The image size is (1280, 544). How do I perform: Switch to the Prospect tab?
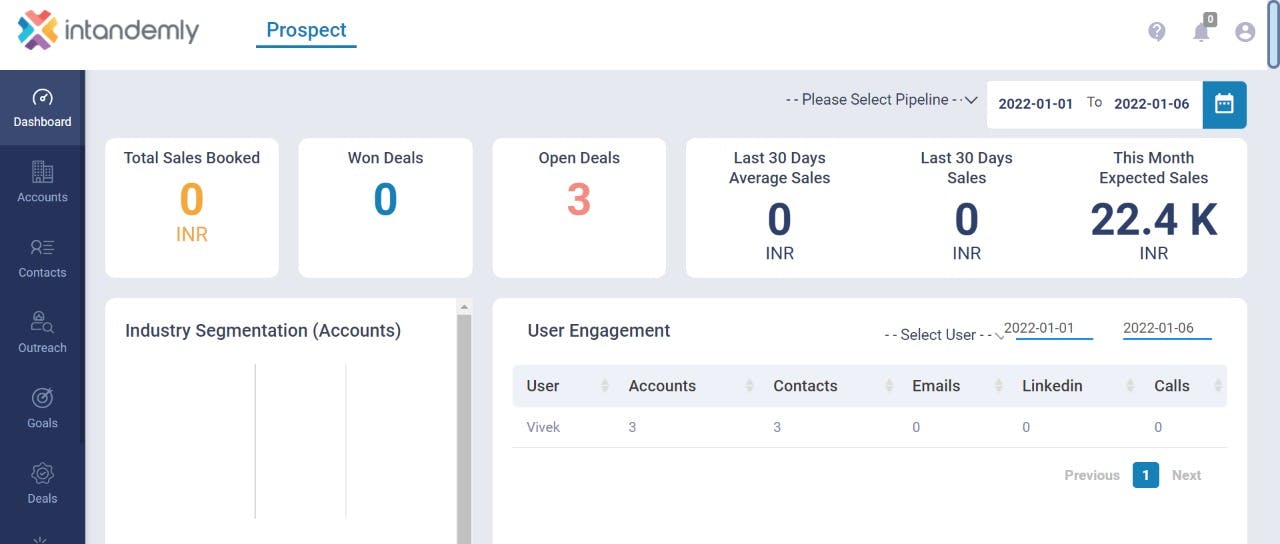click(306, 30)
